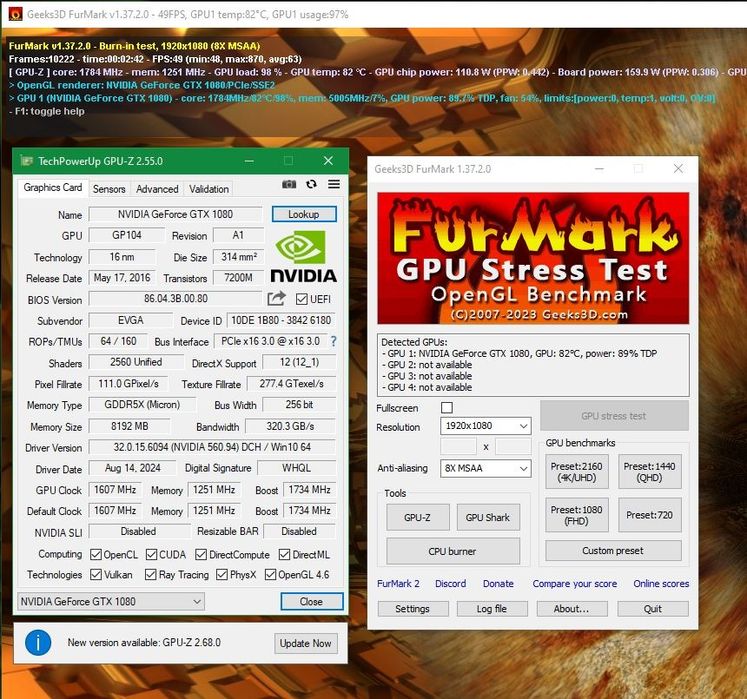Toggle the OpenGL 4.6 checkbox
The width and height of the screenshot is (747, 699).
click(271, 574)
